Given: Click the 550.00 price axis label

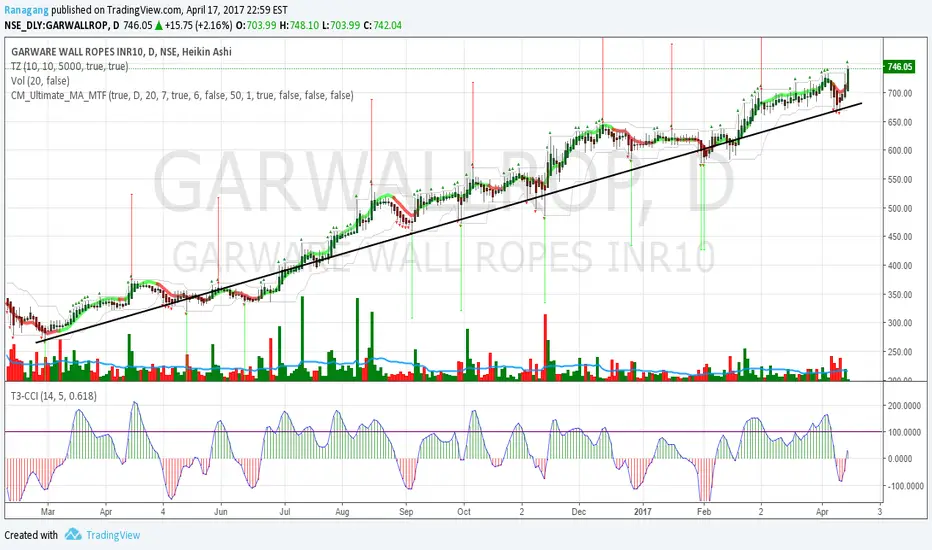Looking at the screenshot, I should point(900,180).
